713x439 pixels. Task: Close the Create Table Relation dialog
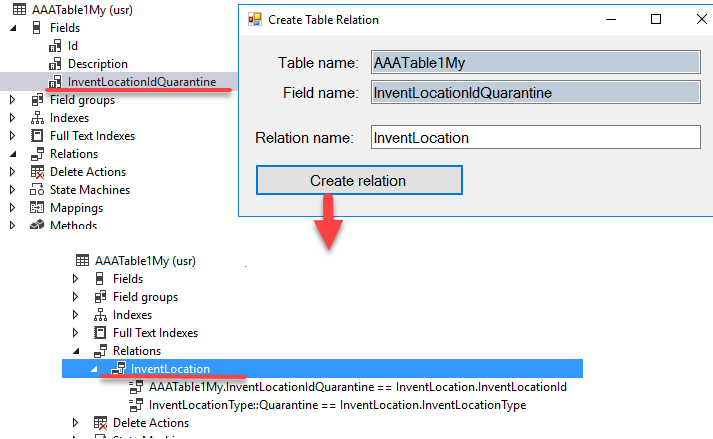702,19
